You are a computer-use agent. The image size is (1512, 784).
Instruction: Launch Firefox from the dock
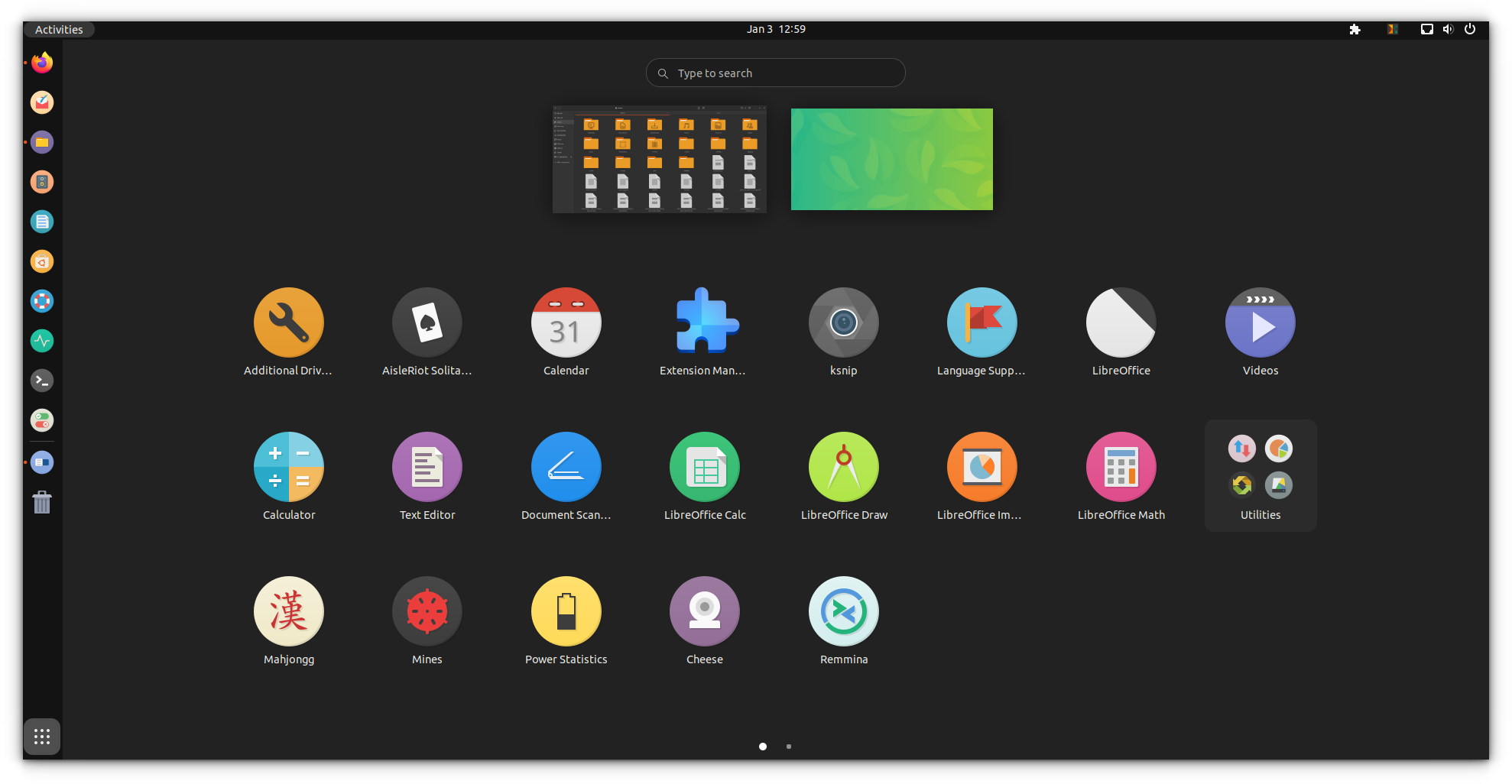42,63
